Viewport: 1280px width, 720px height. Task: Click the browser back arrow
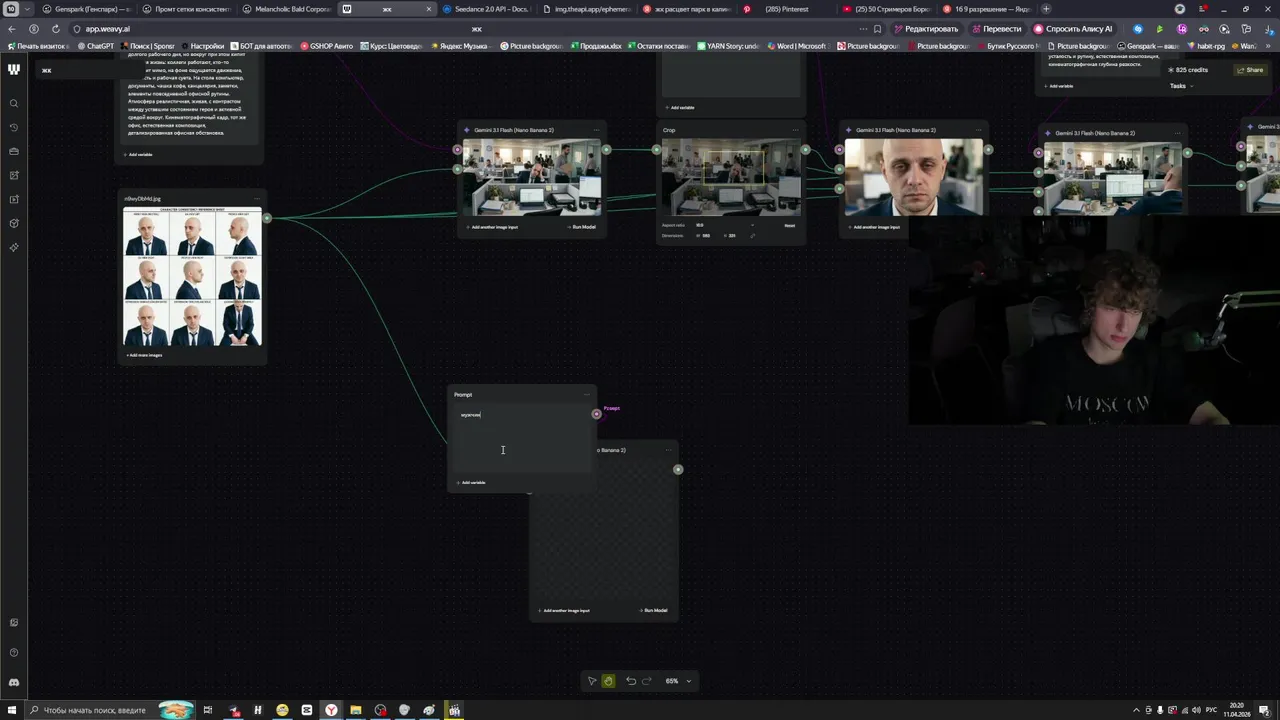tap(12, 29)
